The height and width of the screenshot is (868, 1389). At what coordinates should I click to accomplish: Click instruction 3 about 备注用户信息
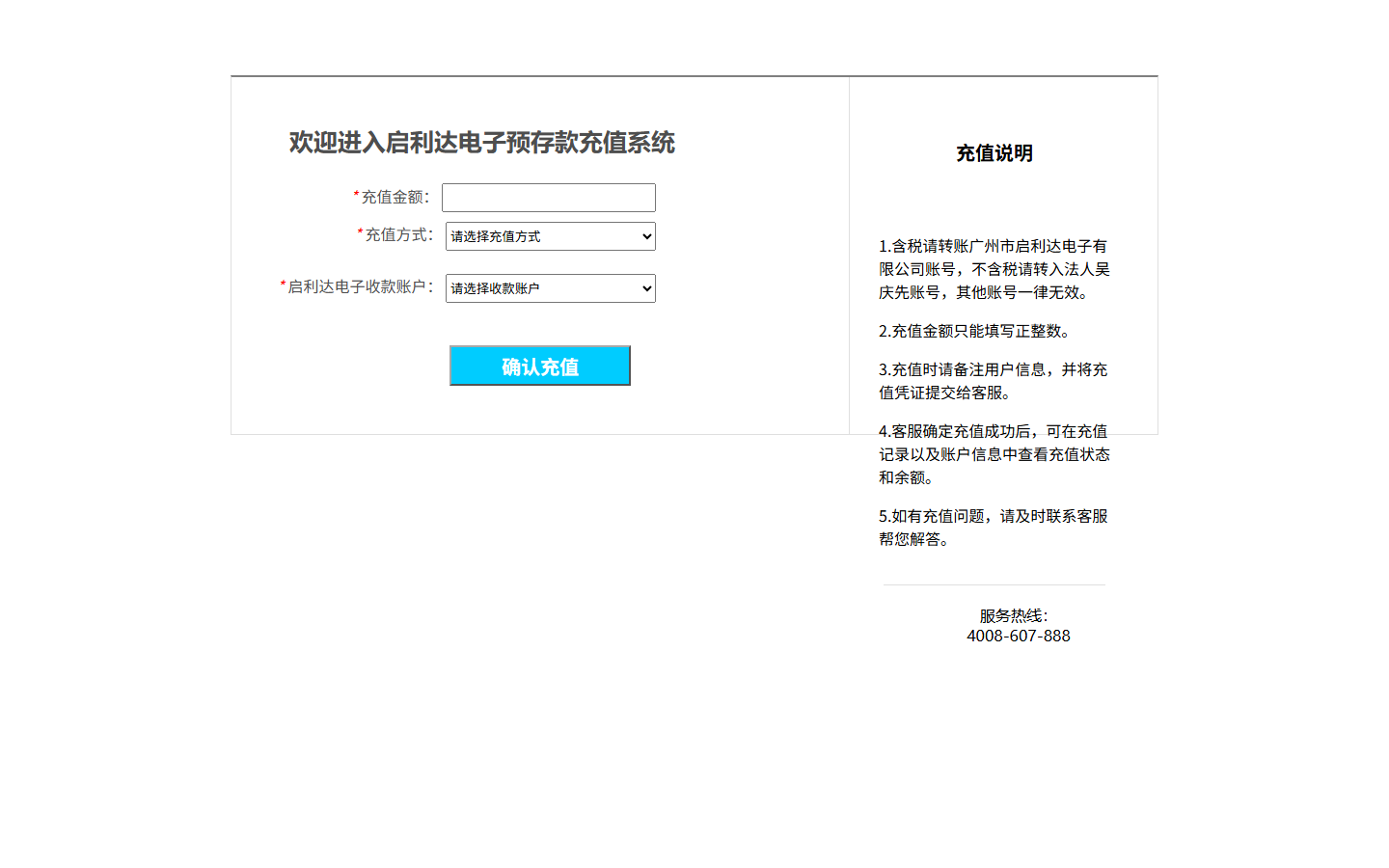click(x=994, y=381)
